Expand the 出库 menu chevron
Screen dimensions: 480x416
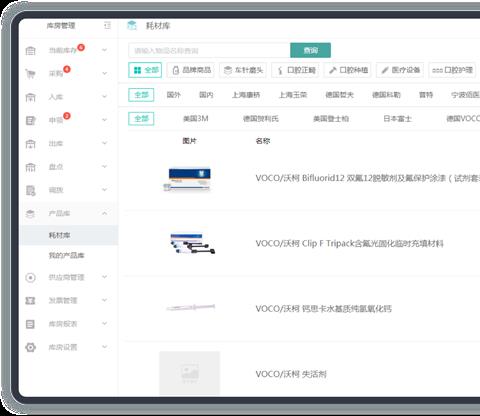coord(104,143)
